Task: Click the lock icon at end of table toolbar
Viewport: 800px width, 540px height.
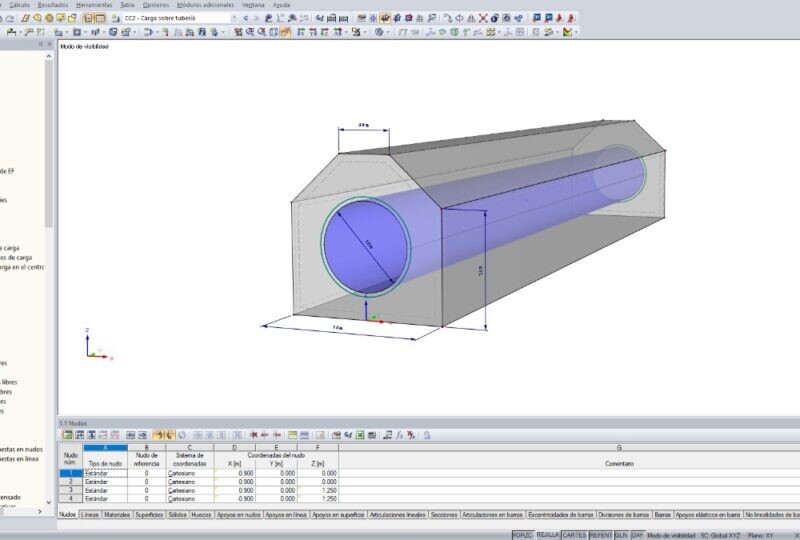Action: pos(427,435)
